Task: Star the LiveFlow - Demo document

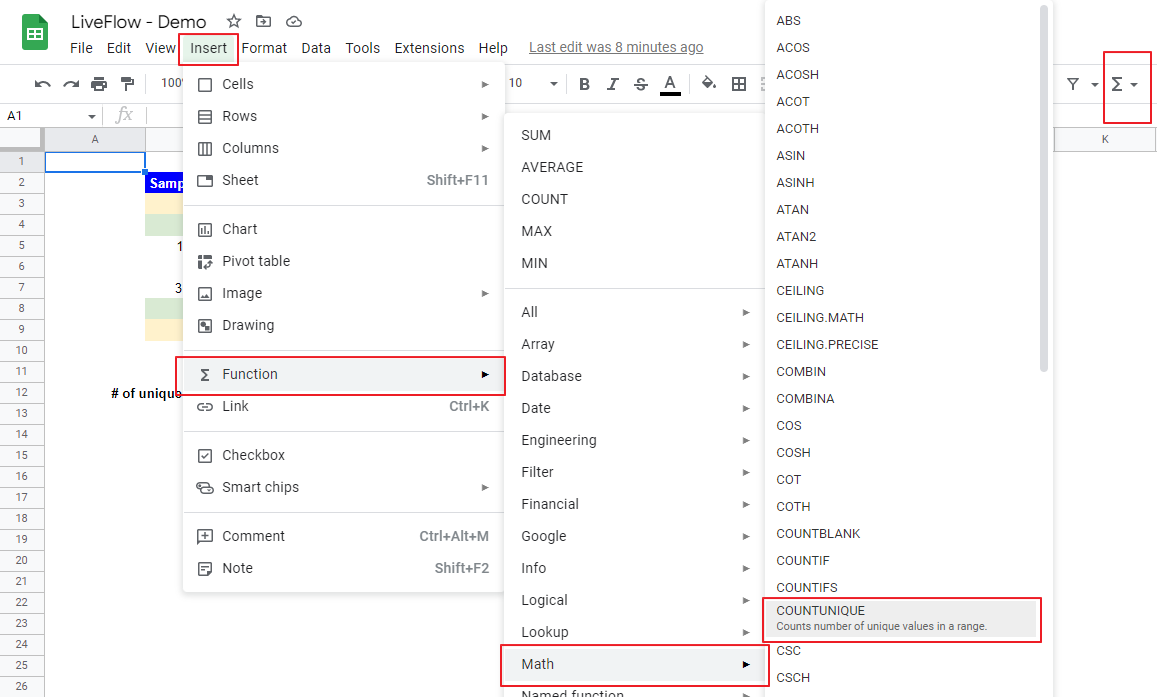Action: [234, 21]
